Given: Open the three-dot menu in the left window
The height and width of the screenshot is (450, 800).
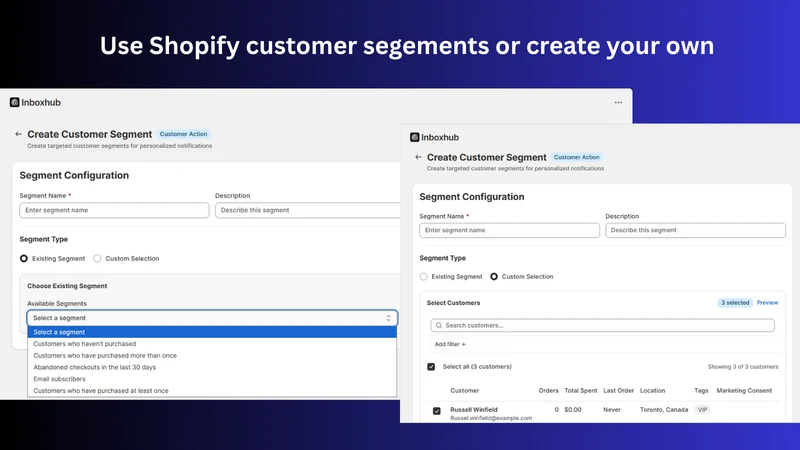Looking at the screenshot, I should [618, 103].
